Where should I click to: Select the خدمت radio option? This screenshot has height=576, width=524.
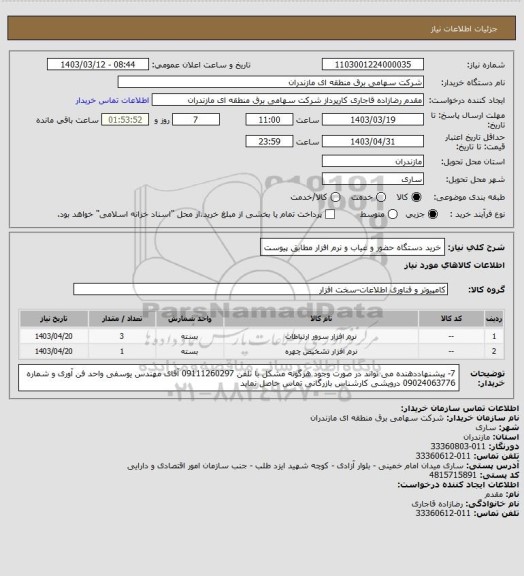[x=381, y=197]
